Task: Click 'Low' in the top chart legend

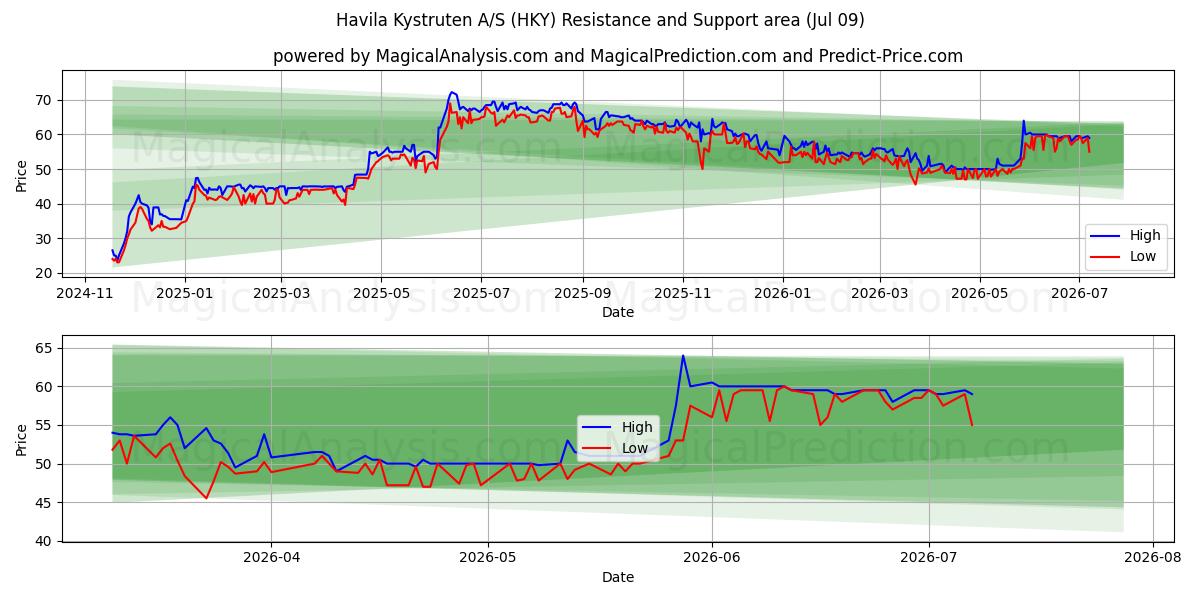Action: 1143,256
